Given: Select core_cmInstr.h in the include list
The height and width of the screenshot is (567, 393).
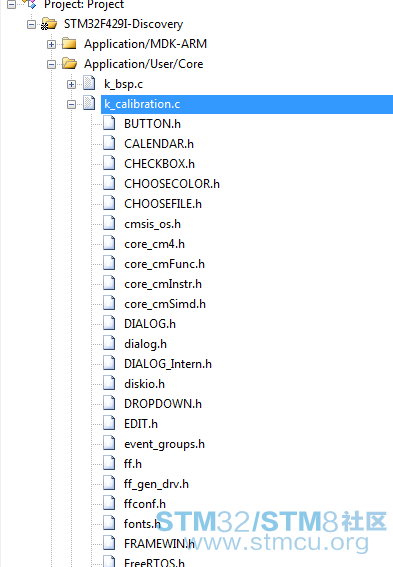Looking at the screenshot, I should (x=163, y=284).
